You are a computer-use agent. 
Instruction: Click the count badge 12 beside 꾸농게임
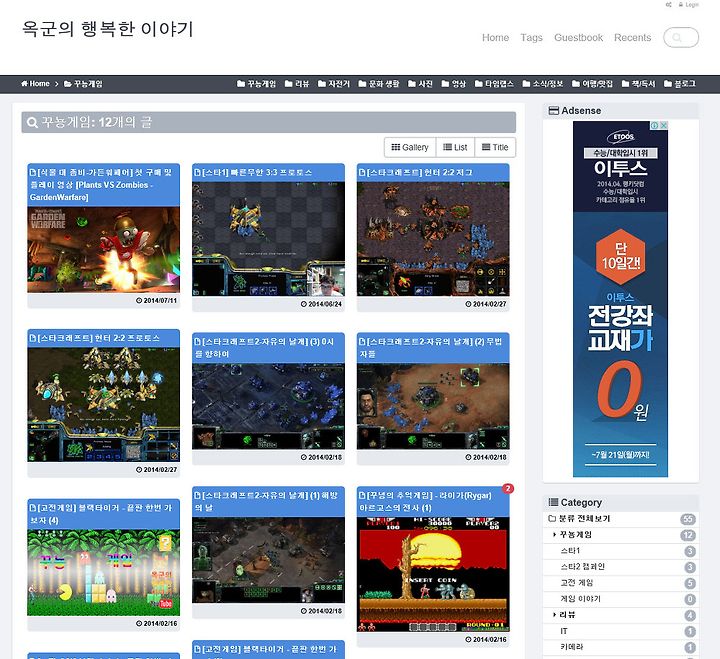(688, 535)
